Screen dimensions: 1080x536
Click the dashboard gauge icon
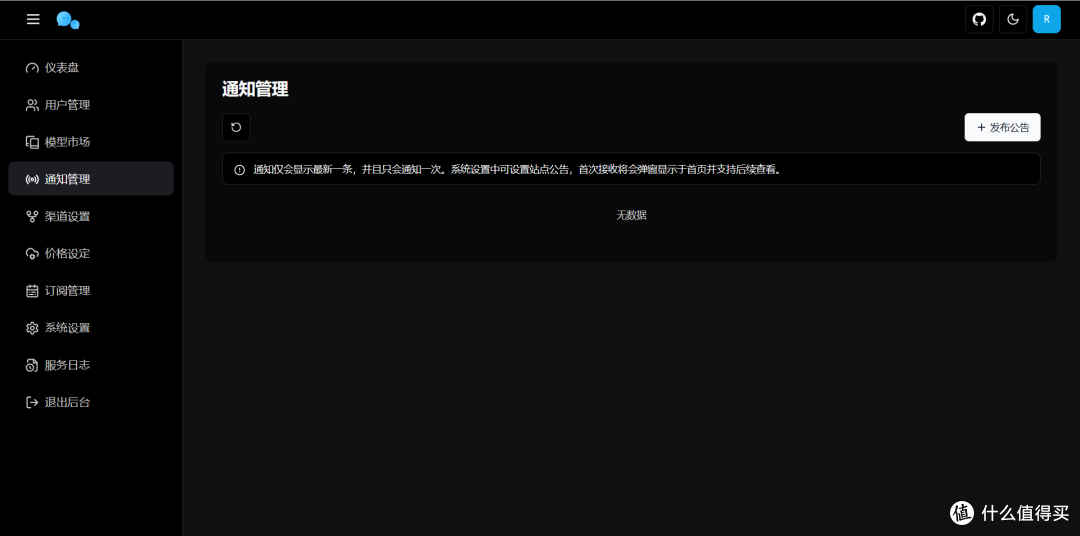pos(32,68)
